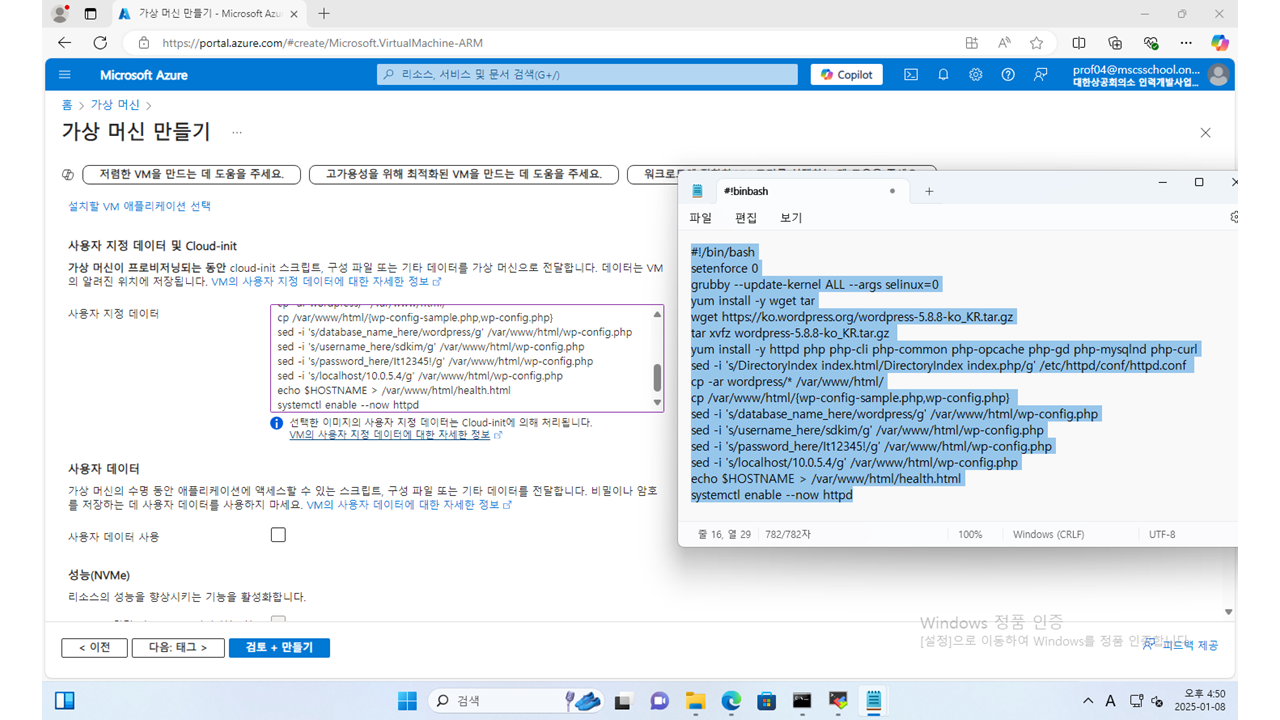The height and width of the screenshot is (720, 1280).
Task: Open the Windows Start menu
Action: (407, 701)
